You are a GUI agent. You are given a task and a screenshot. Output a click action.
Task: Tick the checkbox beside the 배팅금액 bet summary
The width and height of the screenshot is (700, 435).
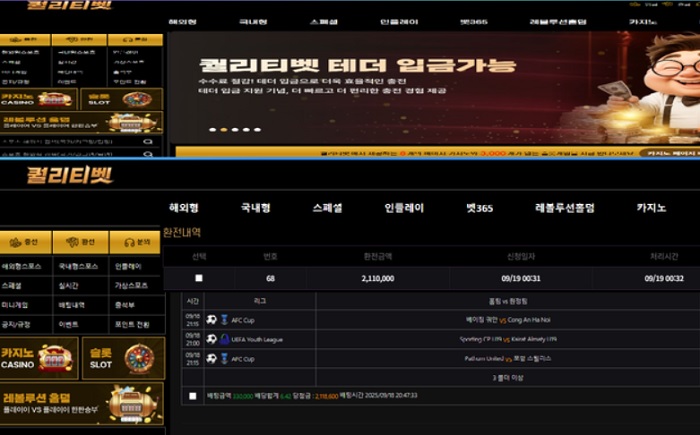pos(192,396)
